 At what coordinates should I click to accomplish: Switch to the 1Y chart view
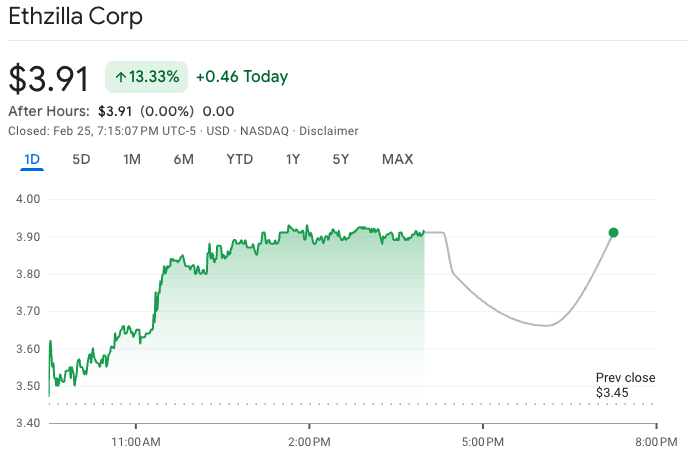tap(292, 159)
